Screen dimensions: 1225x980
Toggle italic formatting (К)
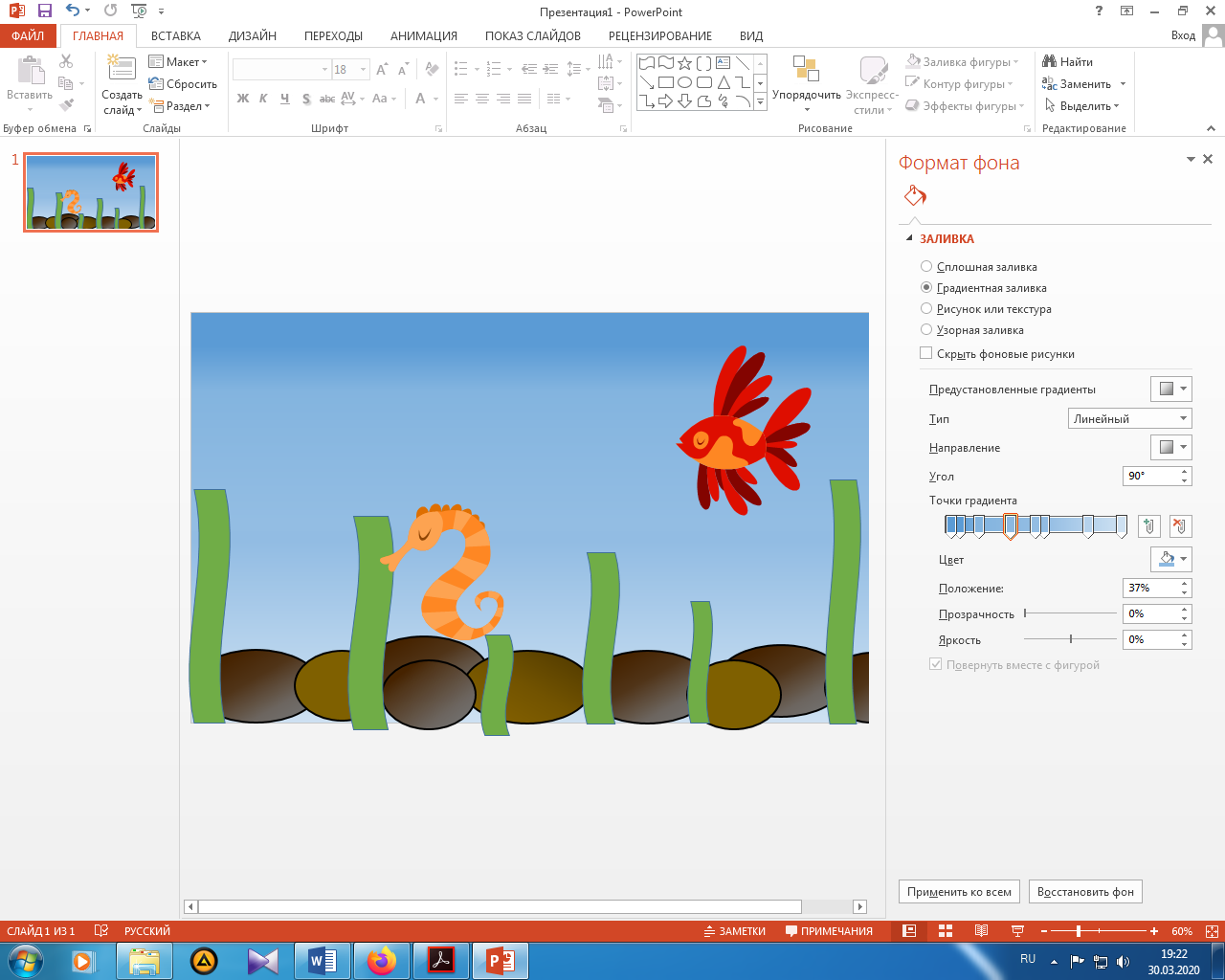coord(263,99)
